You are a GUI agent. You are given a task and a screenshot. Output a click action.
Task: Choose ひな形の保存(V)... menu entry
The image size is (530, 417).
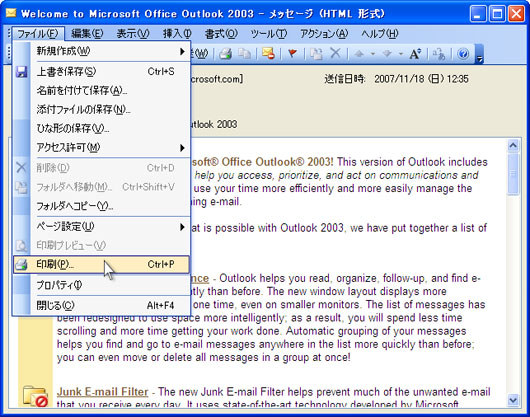[x=101, y=128]
